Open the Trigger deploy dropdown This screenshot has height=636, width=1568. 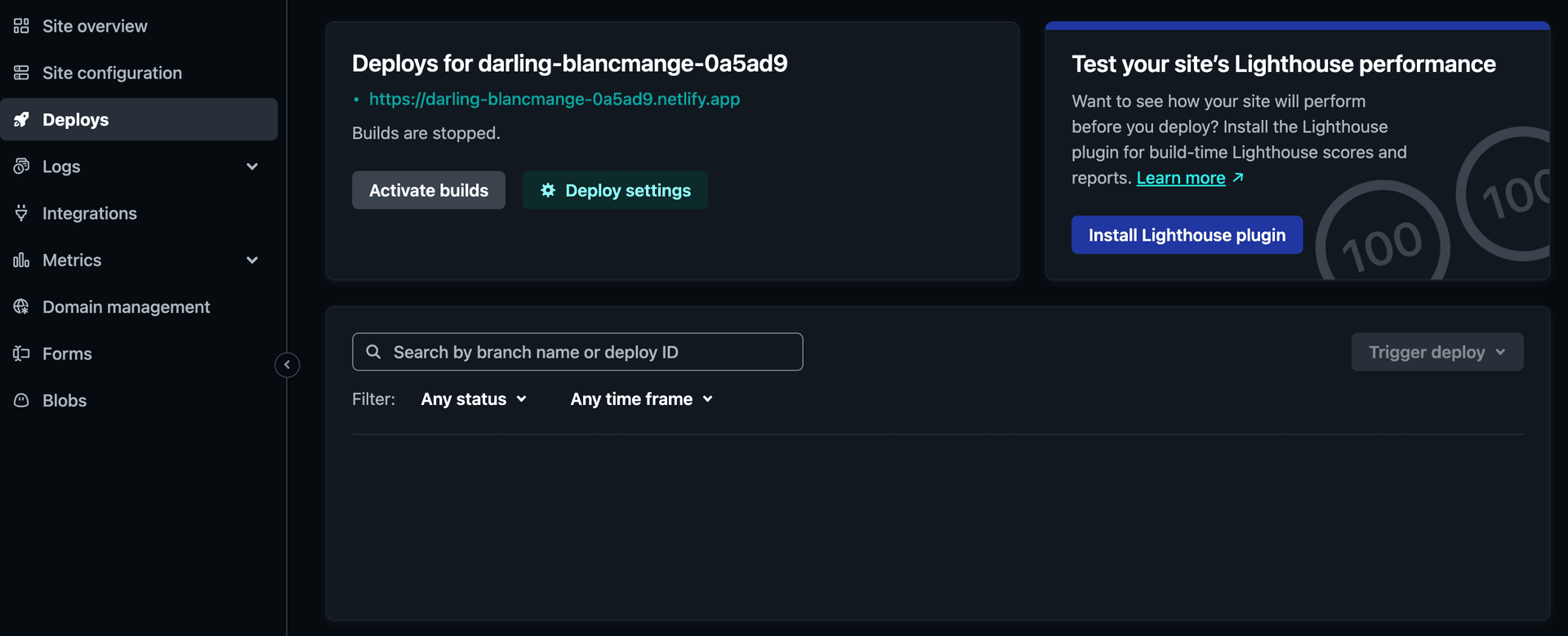(1437, 352)
